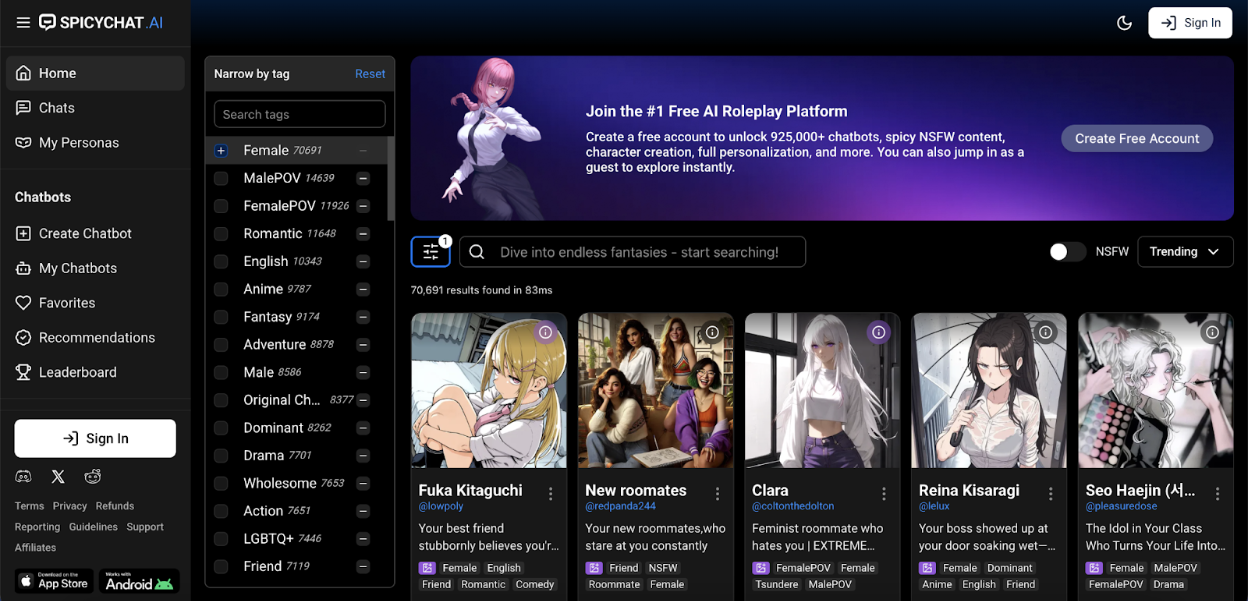
Task: Check the MalePOV tag checkbox
Action: (x=221, y=178)
